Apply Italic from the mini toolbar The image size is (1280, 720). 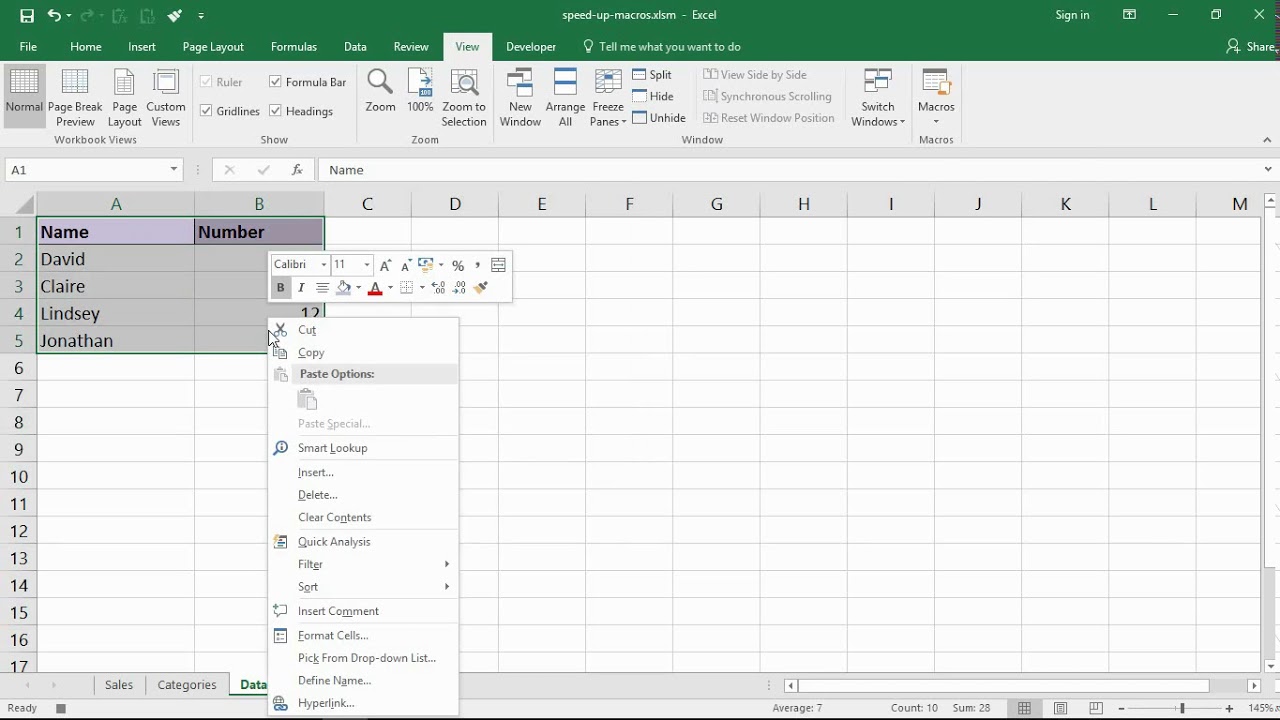(x=301, y=287)
